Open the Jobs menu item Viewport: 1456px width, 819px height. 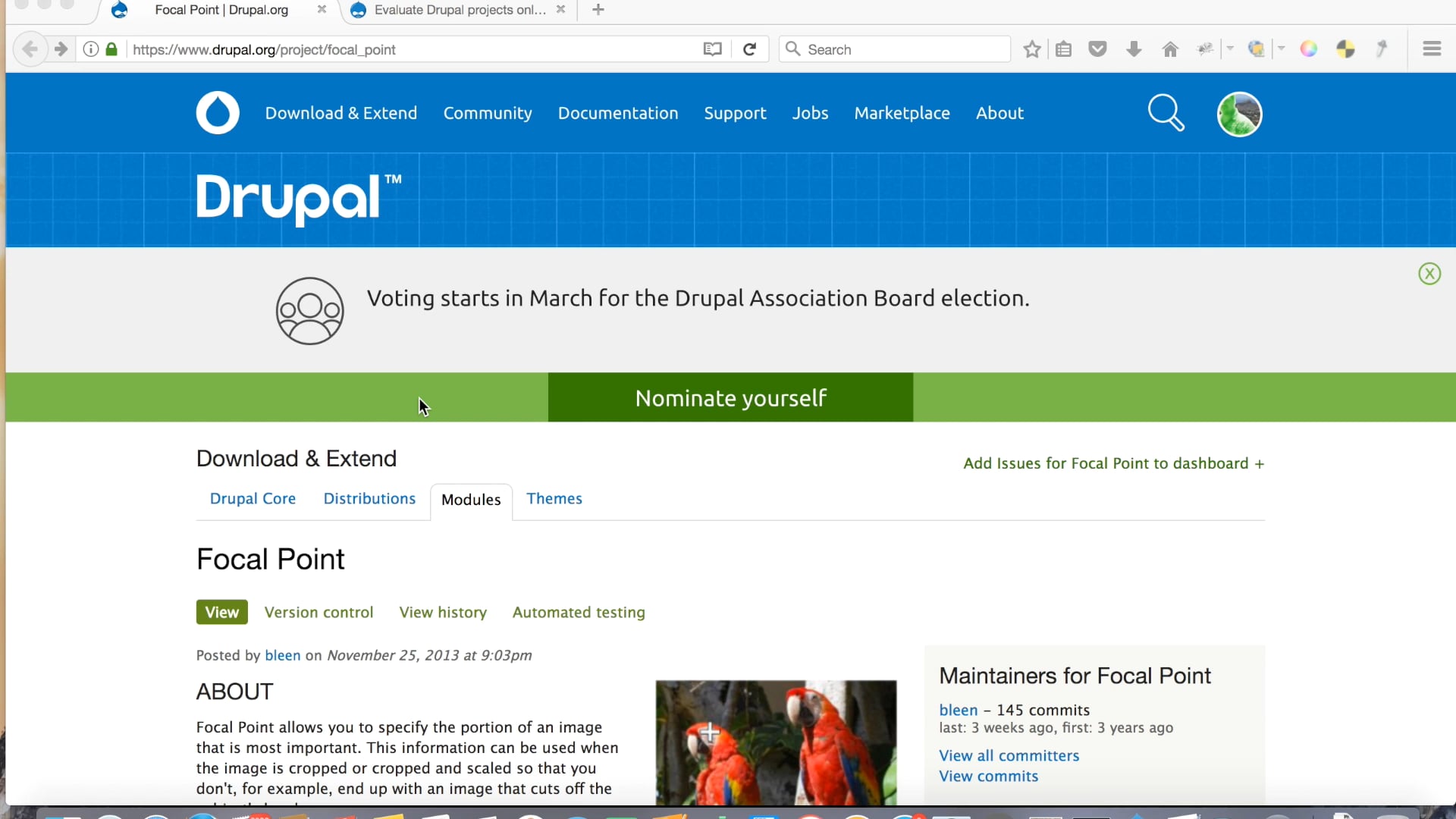point(810,113)
